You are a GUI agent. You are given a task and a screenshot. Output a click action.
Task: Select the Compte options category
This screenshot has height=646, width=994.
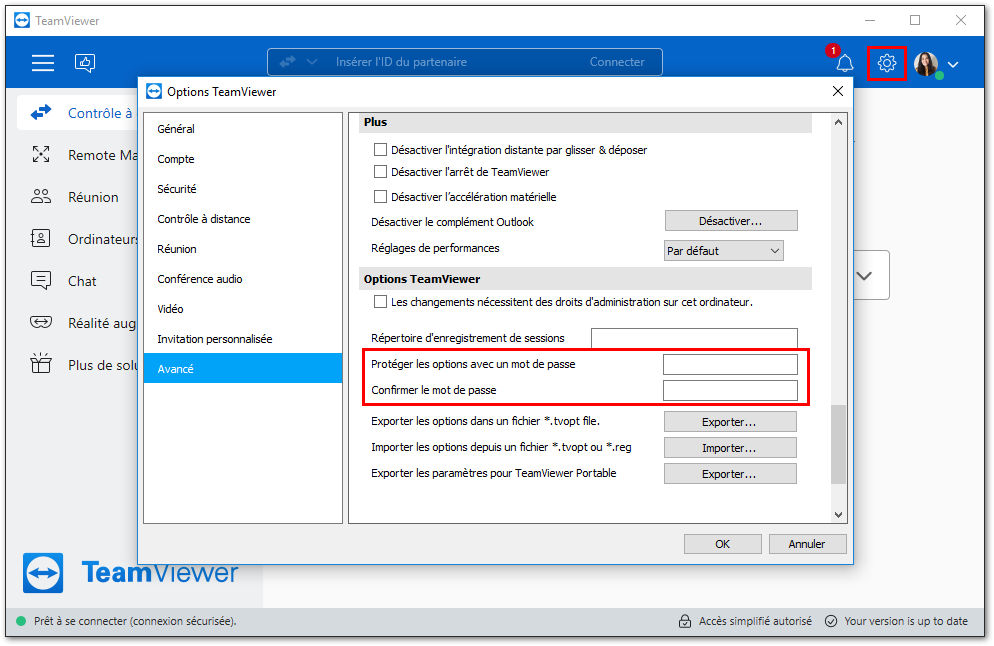(243, 159)
